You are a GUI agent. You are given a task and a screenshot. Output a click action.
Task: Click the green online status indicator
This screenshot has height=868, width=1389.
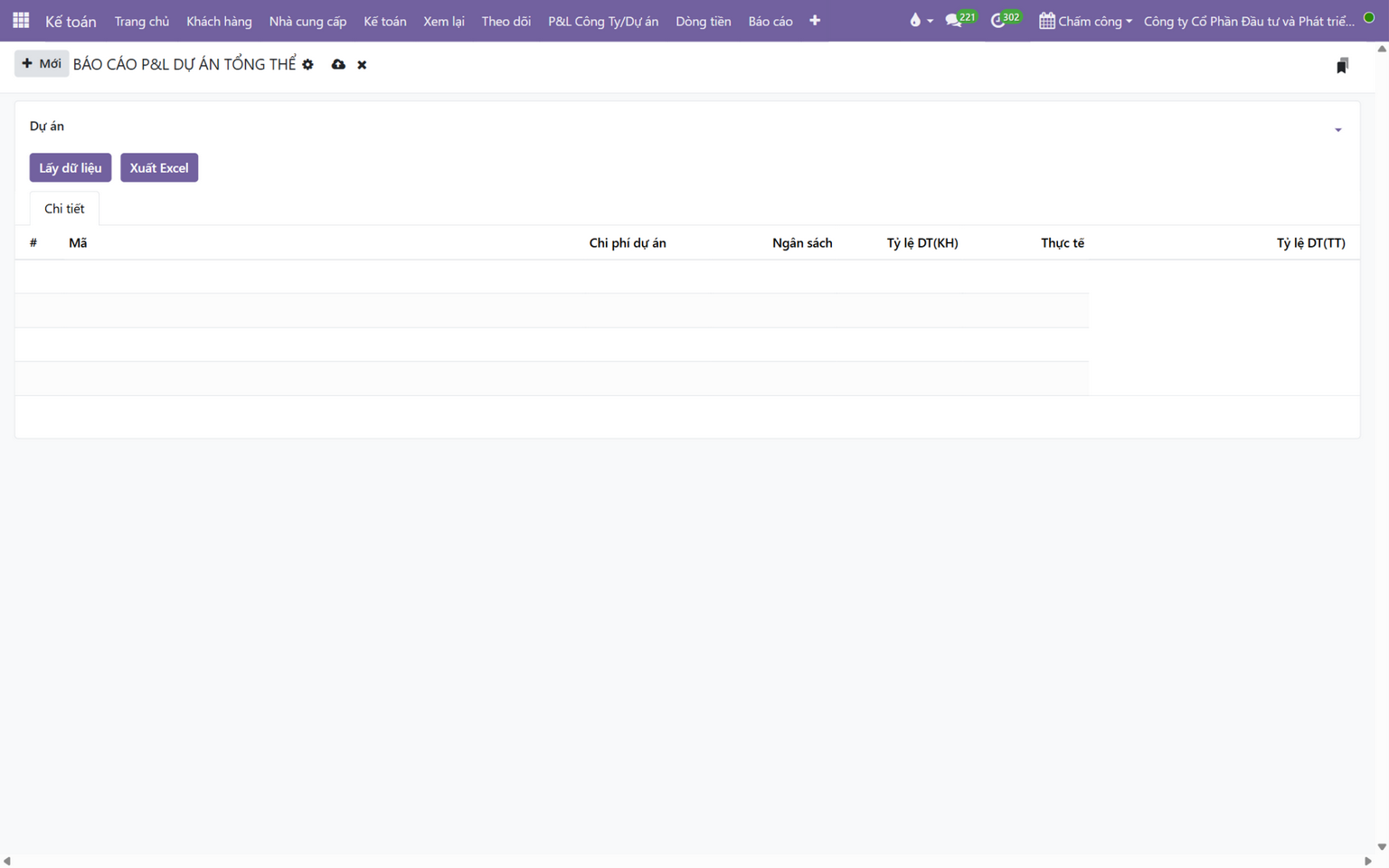coord(1369,17)
